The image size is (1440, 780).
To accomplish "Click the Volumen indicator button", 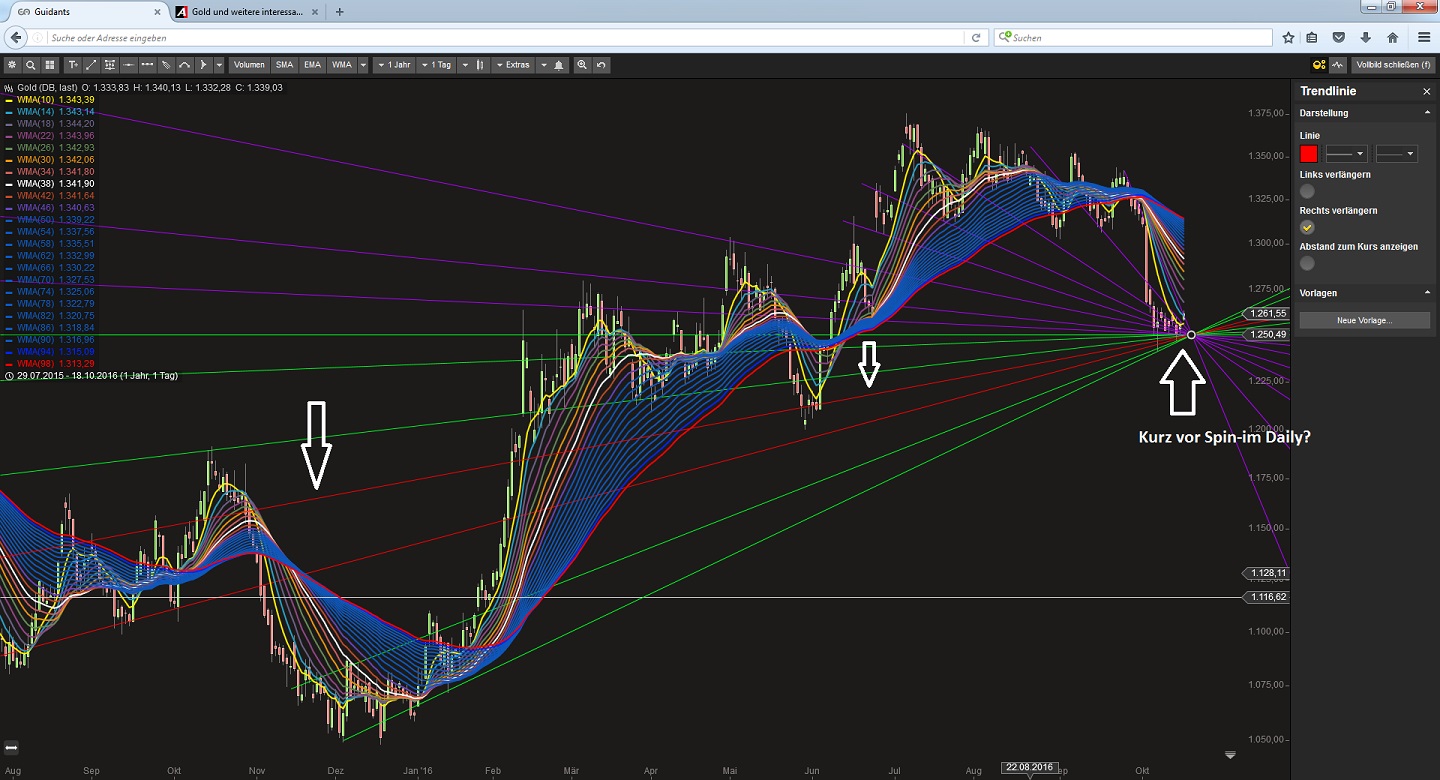I will coord(249,65).
